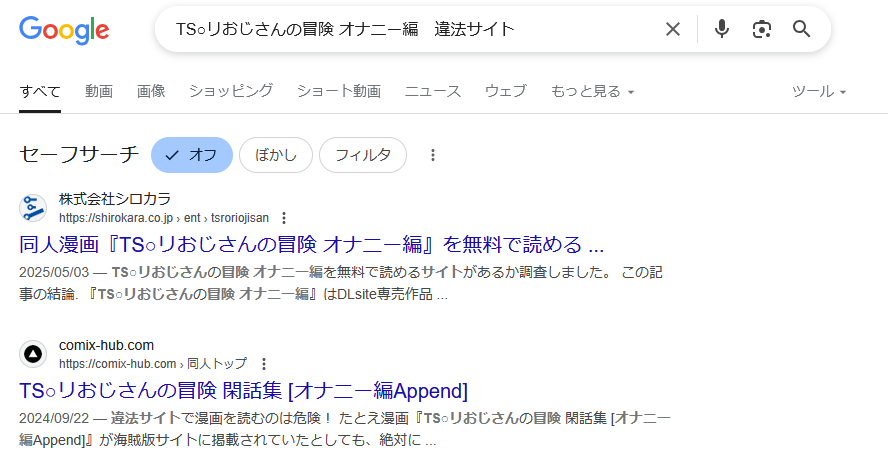The image size is (888, 471).
Task: Open the Google logo homepage
Action: point(64,30)
